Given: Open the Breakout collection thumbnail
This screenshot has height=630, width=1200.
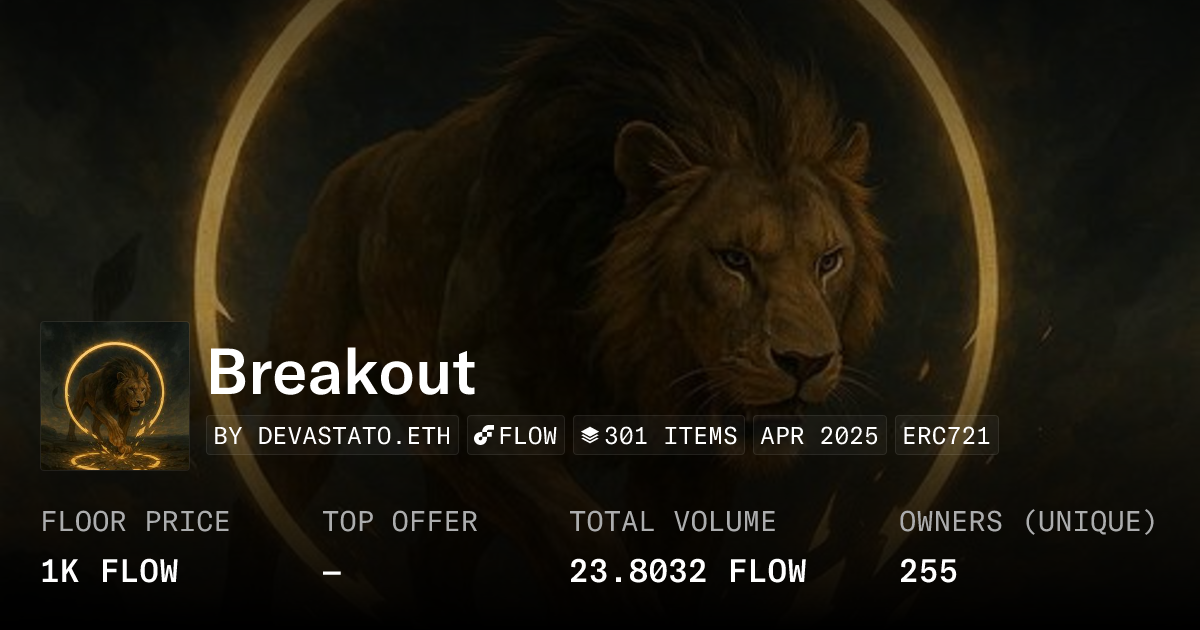Looking at the screenshot, I should (115, 396).
